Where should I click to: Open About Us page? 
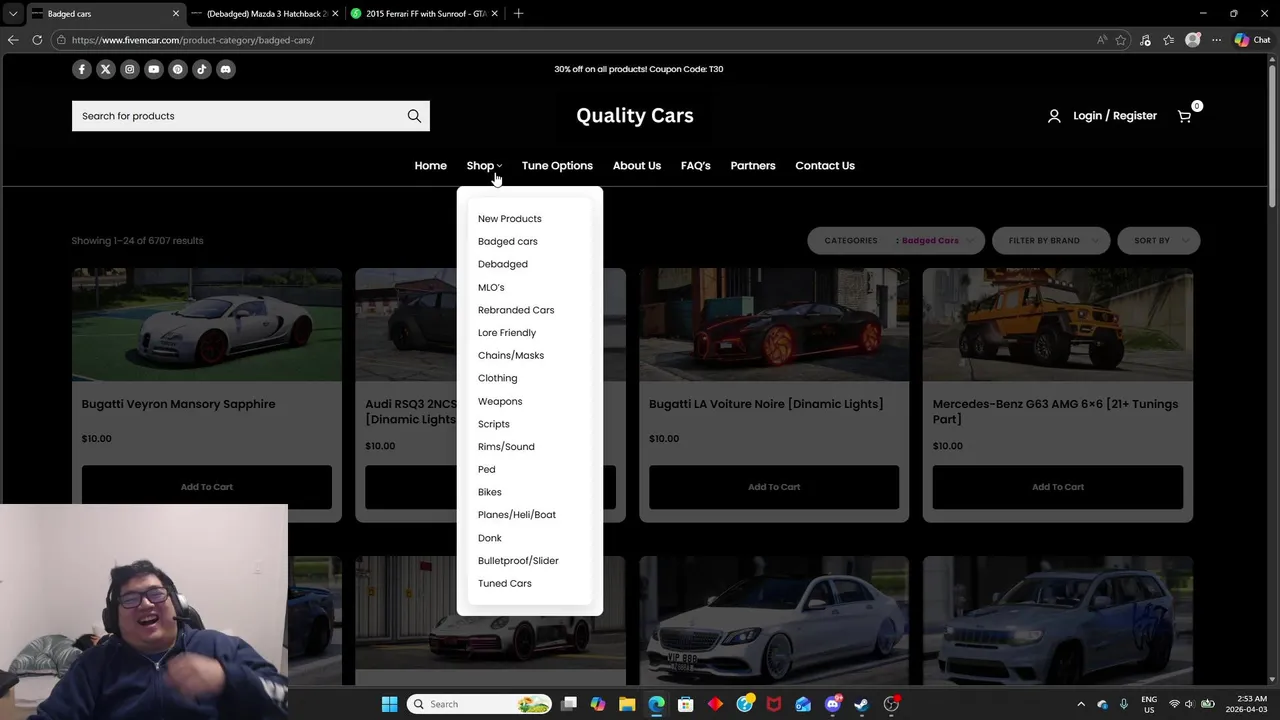pos(636,166)
